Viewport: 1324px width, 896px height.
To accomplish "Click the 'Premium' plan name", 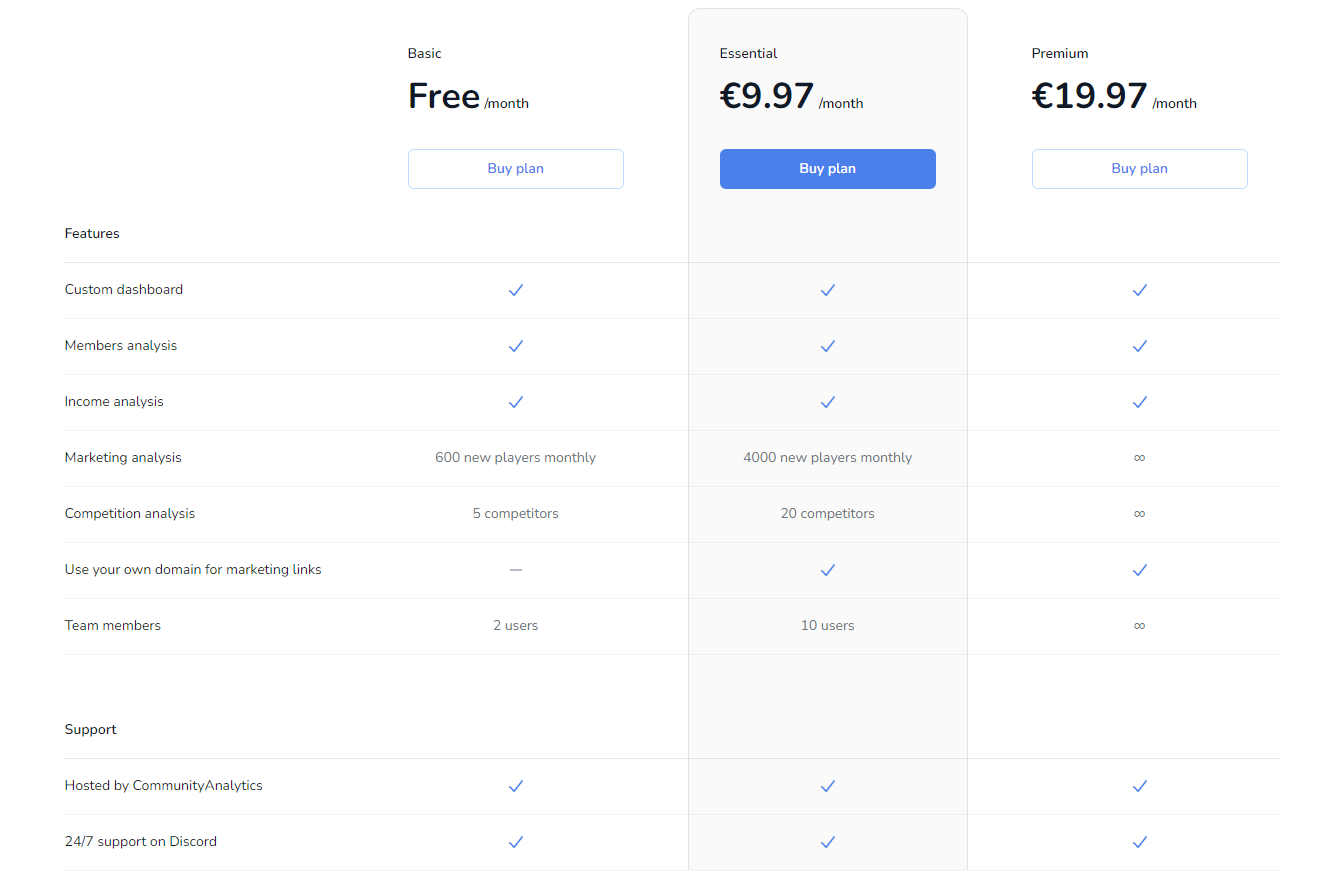I will (x=1060, y=54).
